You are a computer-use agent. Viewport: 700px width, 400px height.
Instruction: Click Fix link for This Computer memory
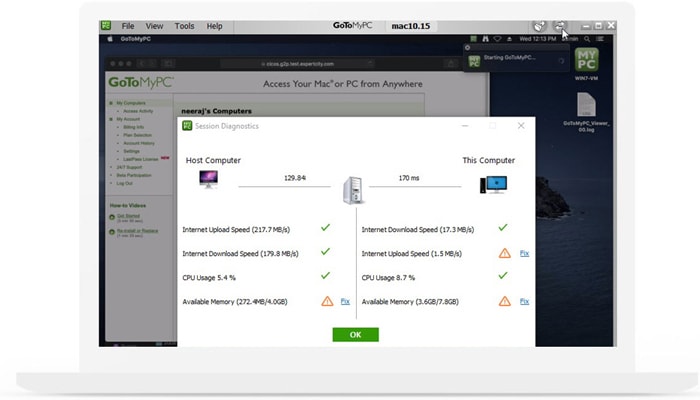coord(524,301)
